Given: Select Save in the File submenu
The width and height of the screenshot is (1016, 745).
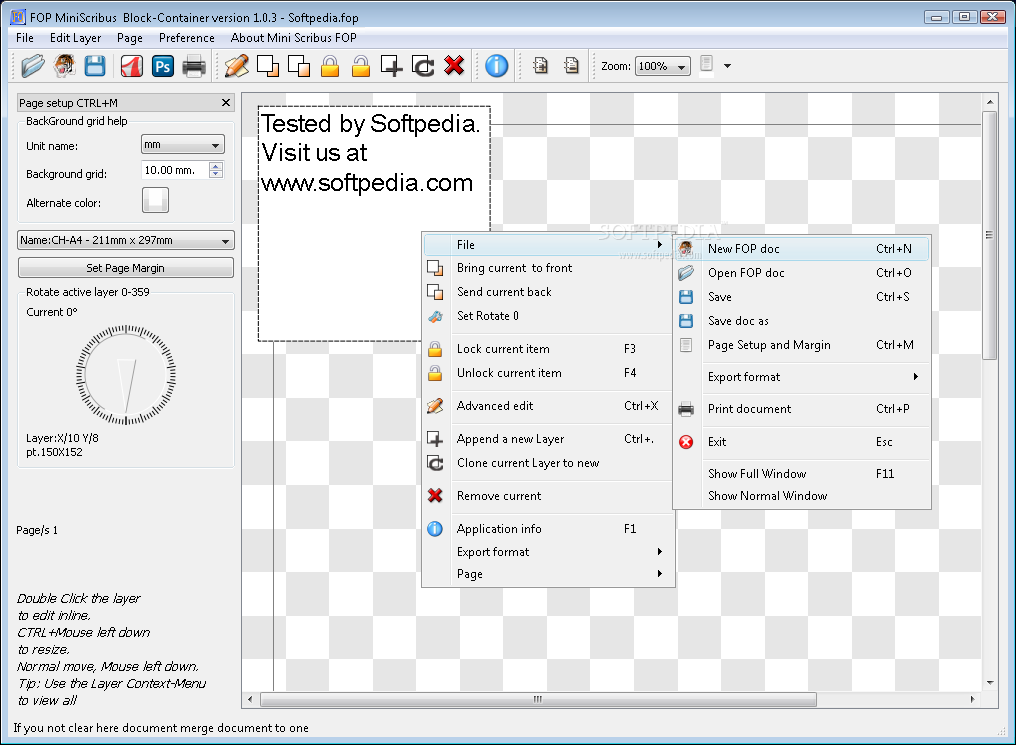Looking at the screenshot, I should [802, 297].
